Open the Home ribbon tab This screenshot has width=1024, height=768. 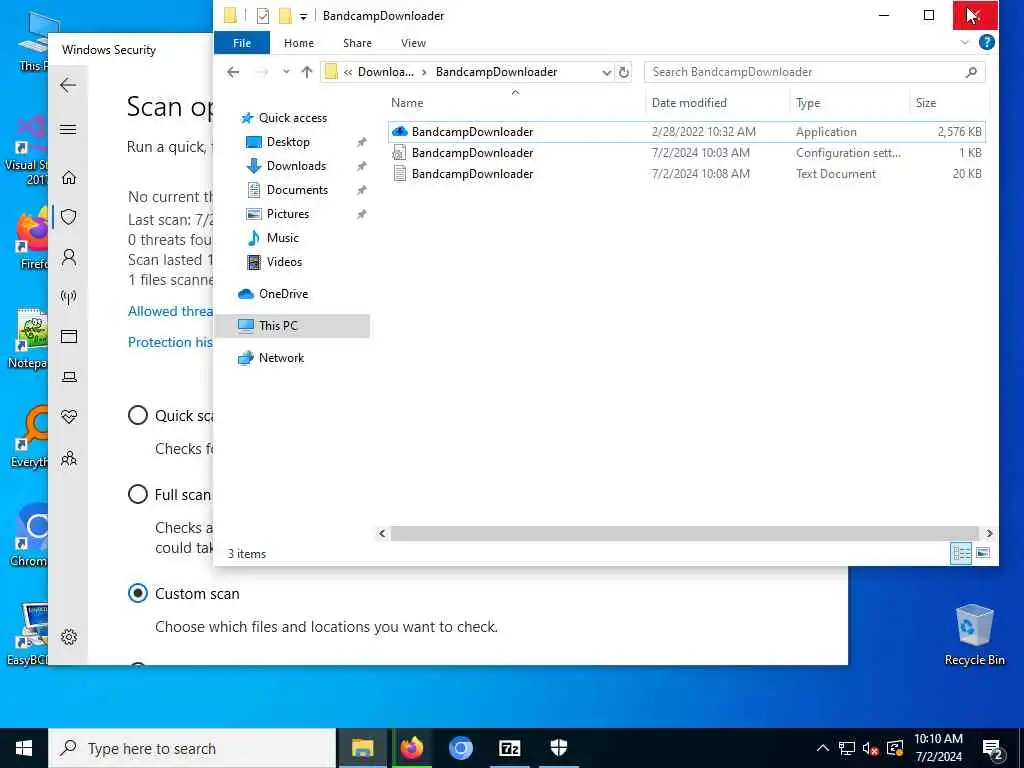point(299,43)
